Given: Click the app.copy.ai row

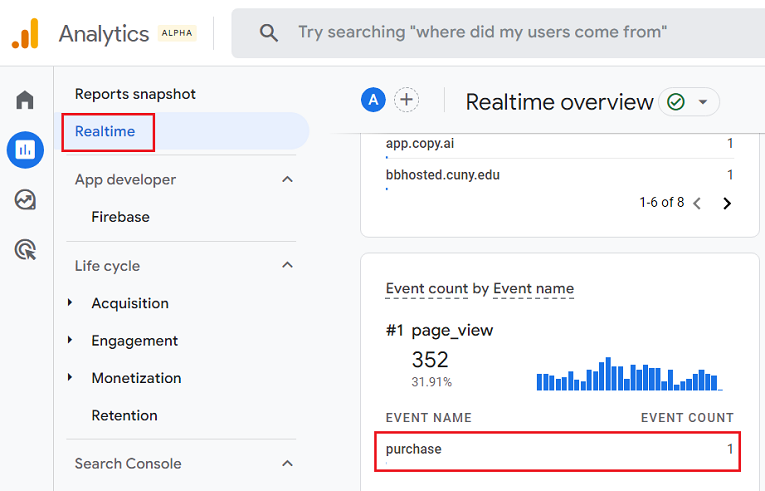Looking at the screenshot, I should [560, 145].
